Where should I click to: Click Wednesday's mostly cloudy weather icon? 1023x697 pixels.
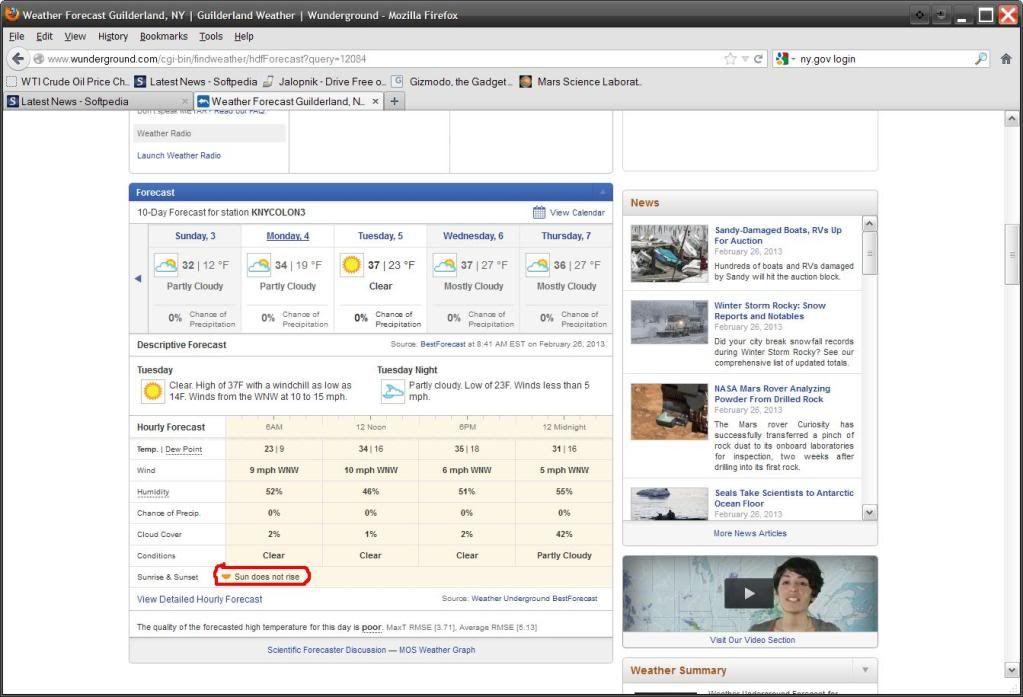[444, 265]
